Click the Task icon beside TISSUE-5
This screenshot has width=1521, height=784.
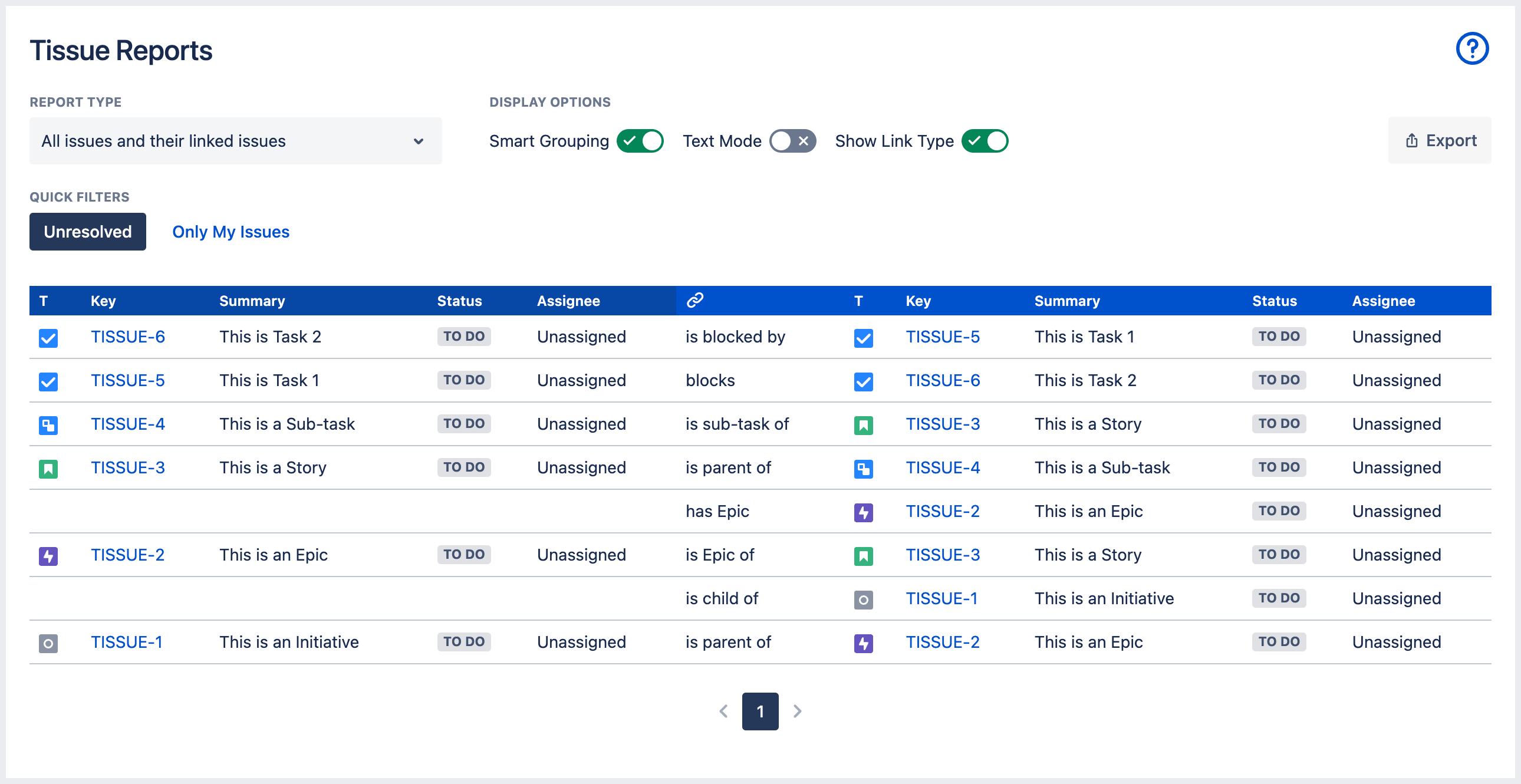[48, 381]
